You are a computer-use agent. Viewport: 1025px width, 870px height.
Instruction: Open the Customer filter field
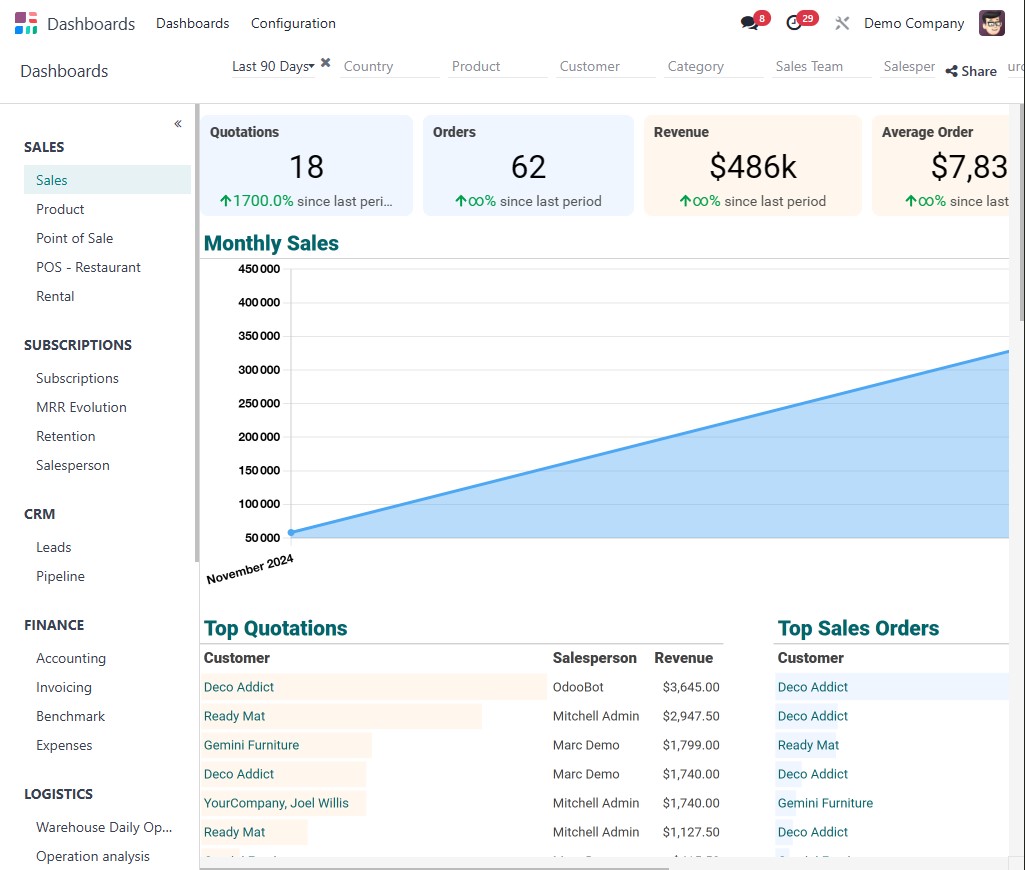pos(605,67)
